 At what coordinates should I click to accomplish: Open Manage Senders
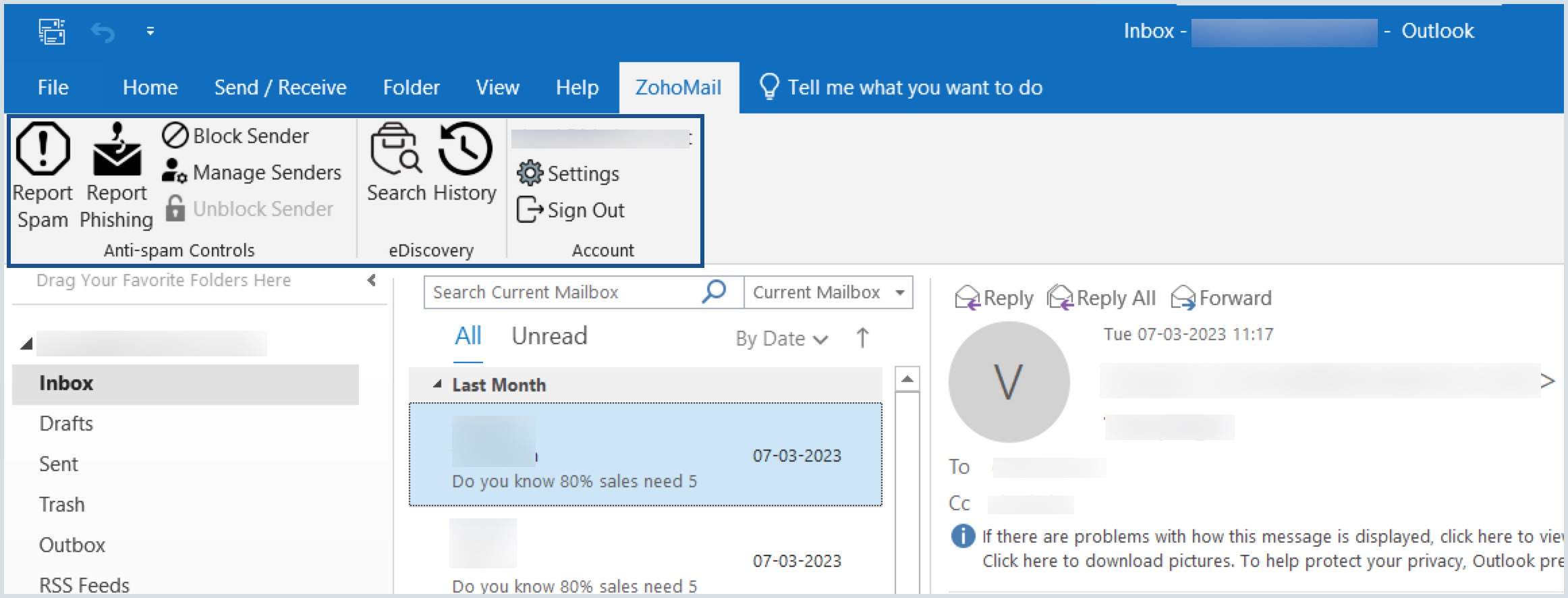coord(252,173)
